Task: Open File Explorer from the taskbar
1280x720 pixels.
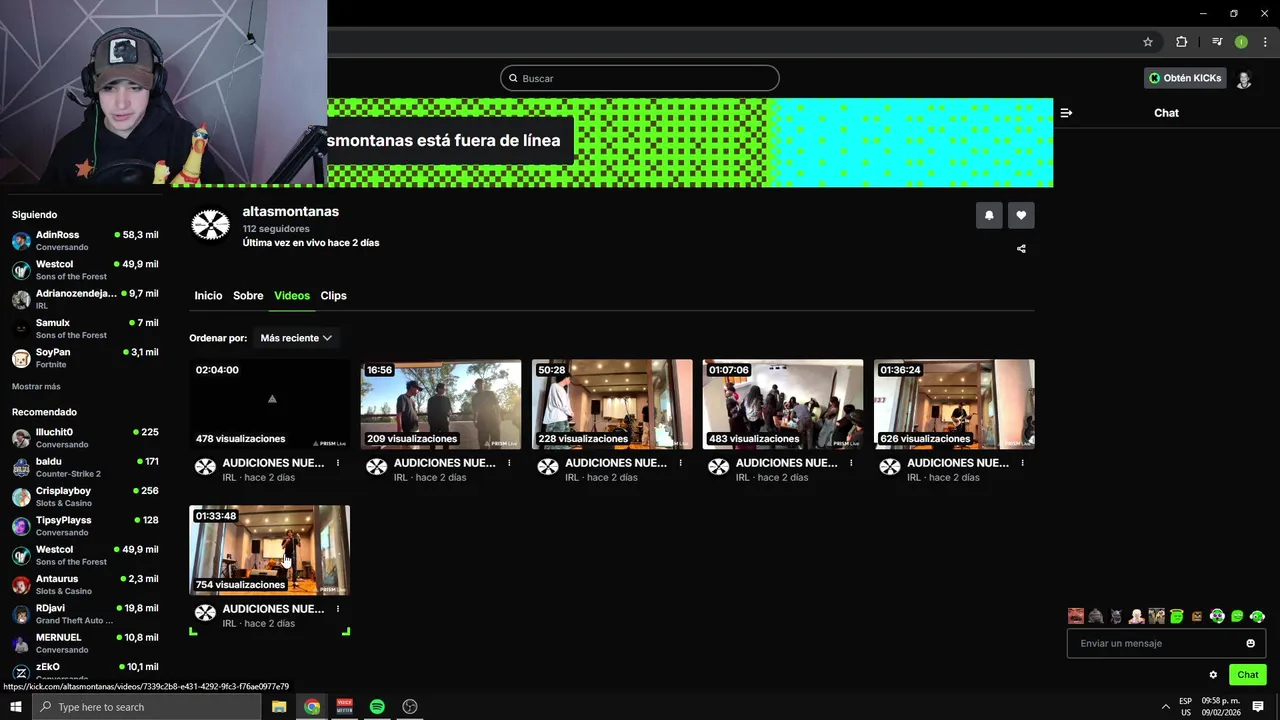Action: (x=279, y=707)
